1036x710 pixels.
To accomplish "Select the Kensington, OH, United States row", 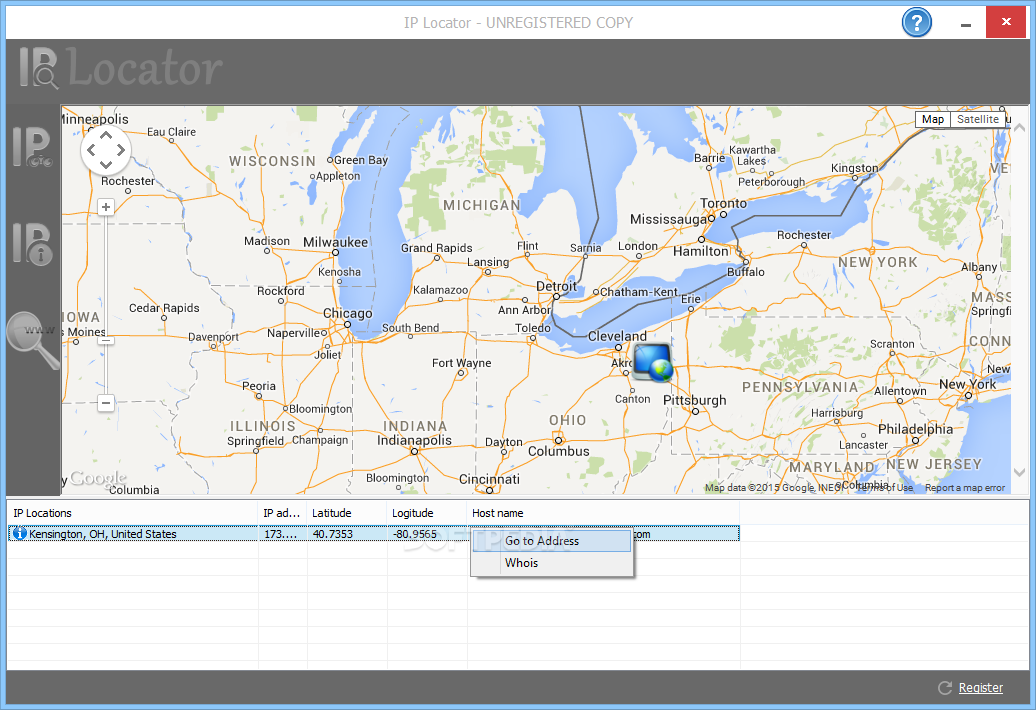I will click(374, 534).
